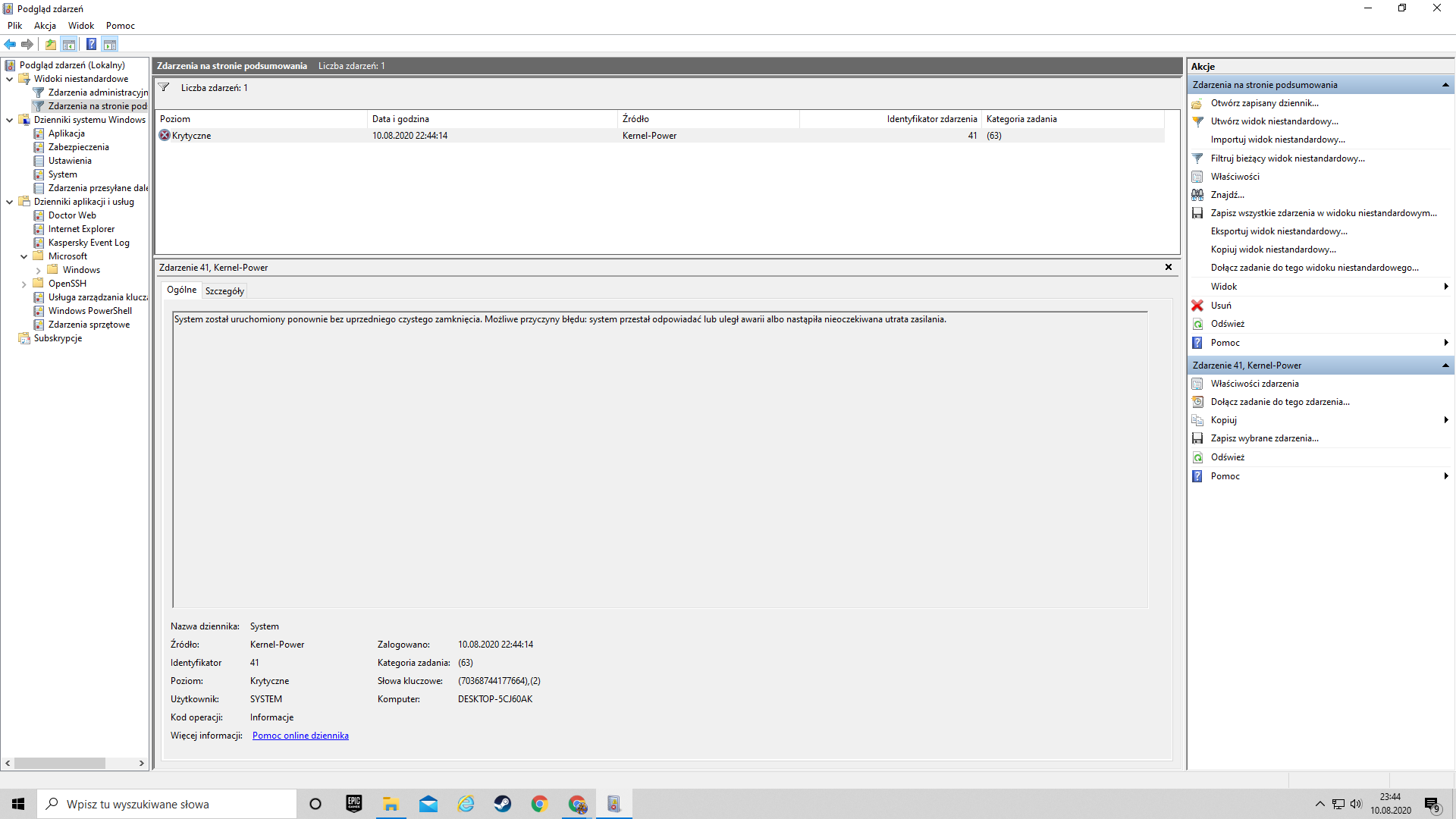
Task: Click Znajdź binoculars action
Action: pyautogui.click(x=1226, y=195)
